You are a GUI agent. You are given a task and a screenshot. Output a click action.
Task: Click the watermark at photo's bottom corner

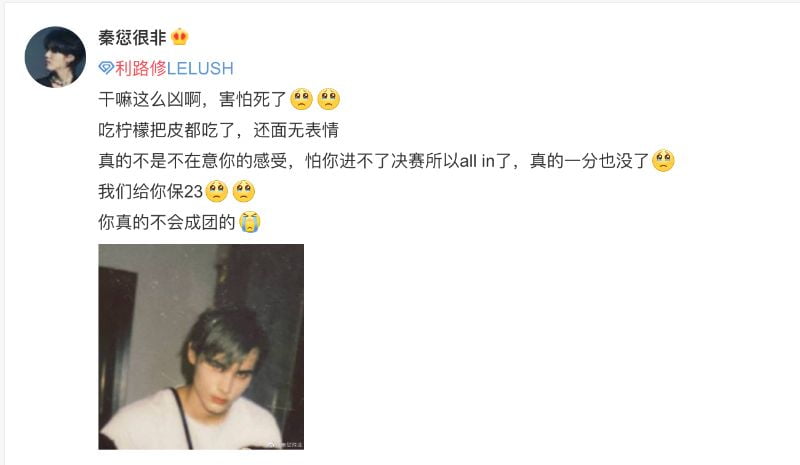pos(285,445)
